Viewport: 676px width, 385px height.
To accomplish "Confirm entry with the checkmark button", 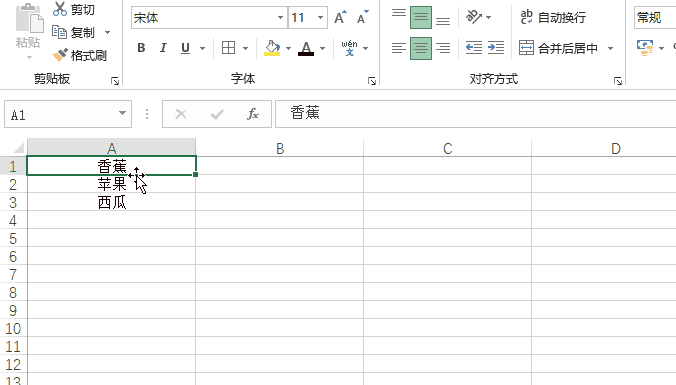I will pos(217,114).
